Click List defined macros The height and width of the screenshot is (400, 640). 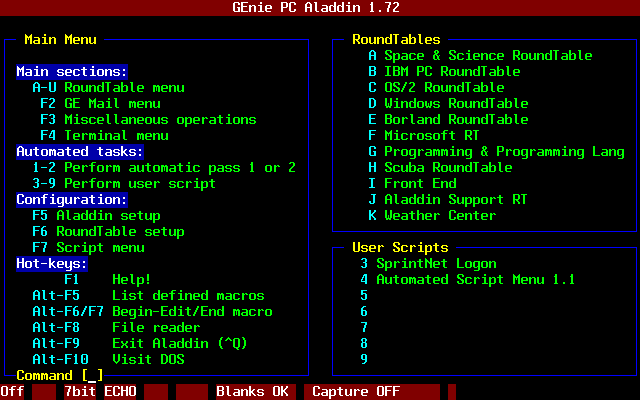(x=148, y=296)
